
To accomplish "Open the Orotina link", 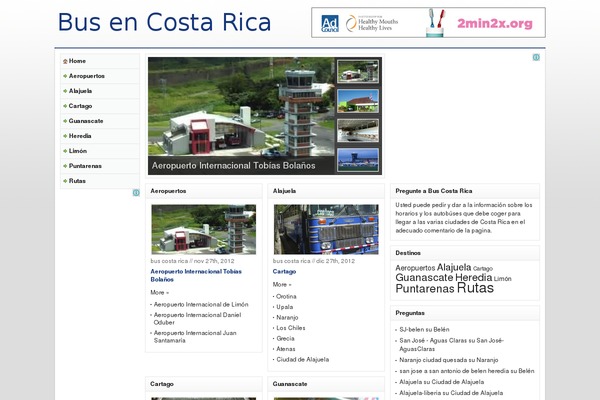I will (x=286, y=297).
